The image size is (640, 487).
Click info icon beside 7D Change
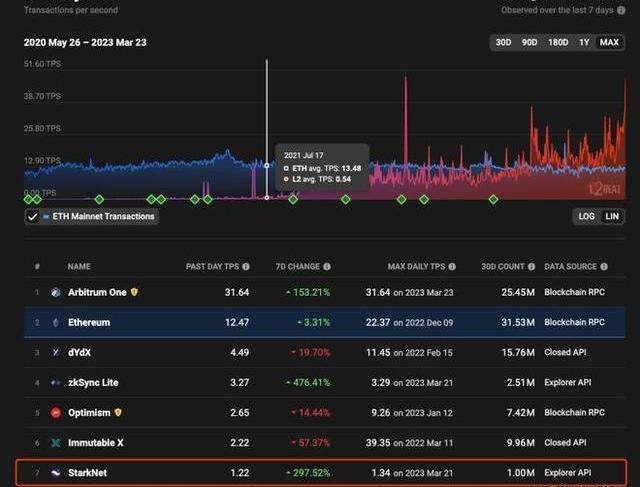(x=327, y=267)
